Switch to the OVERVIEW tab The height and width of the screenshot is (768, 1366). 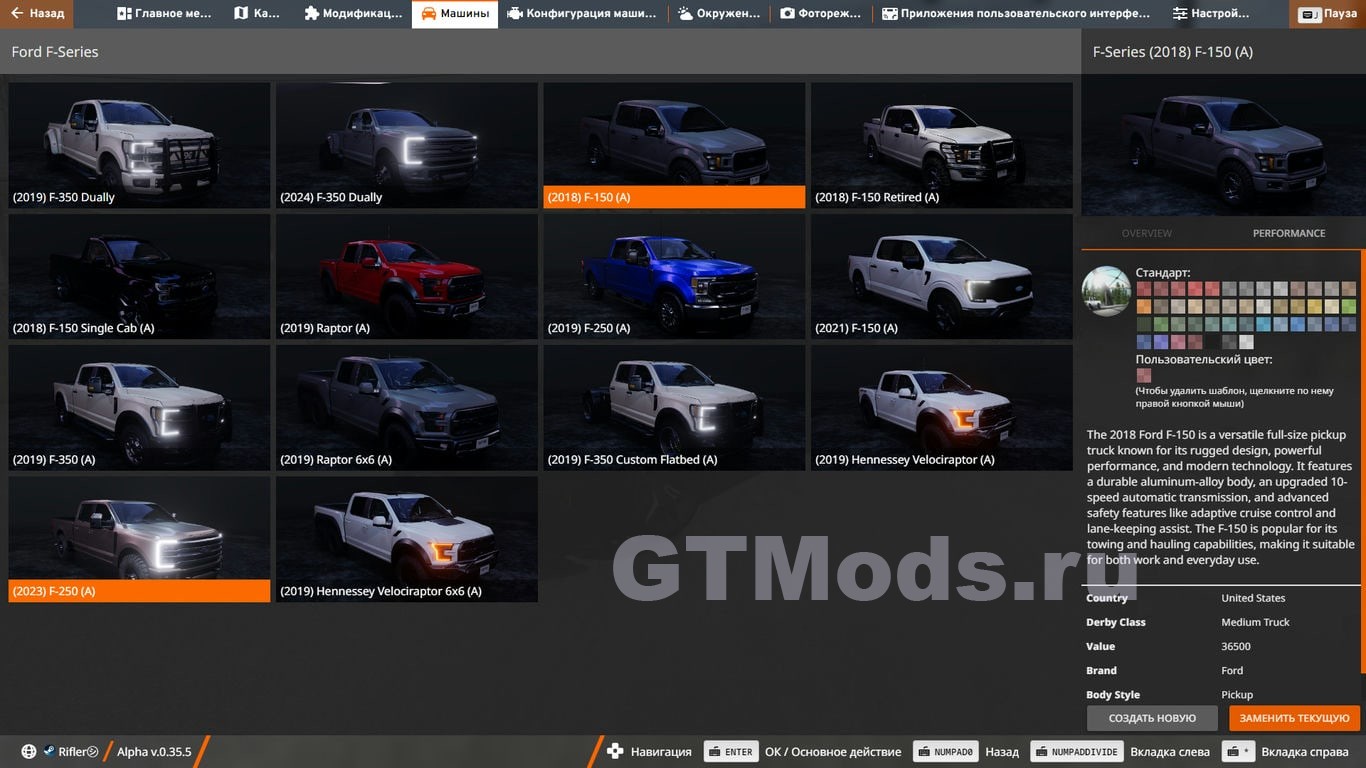[1146, 233]
